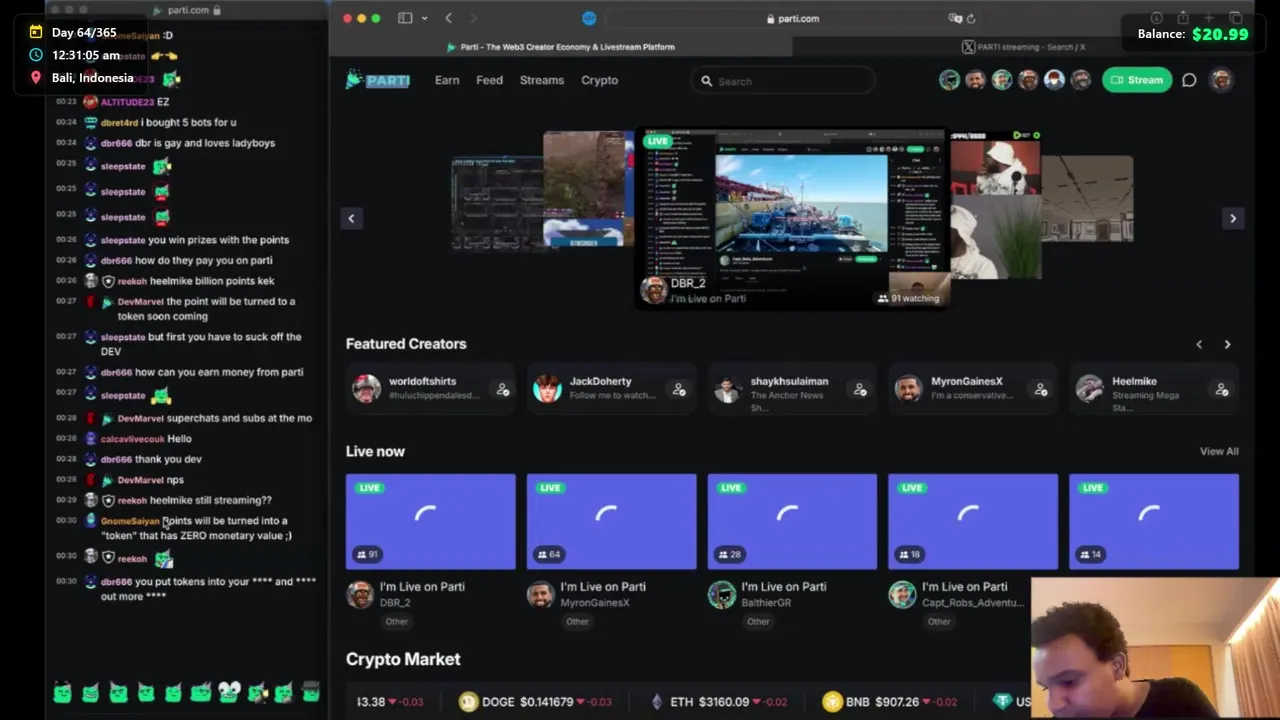
Task: Click the skull emote in the chat emote row
Action: [229, 691]
